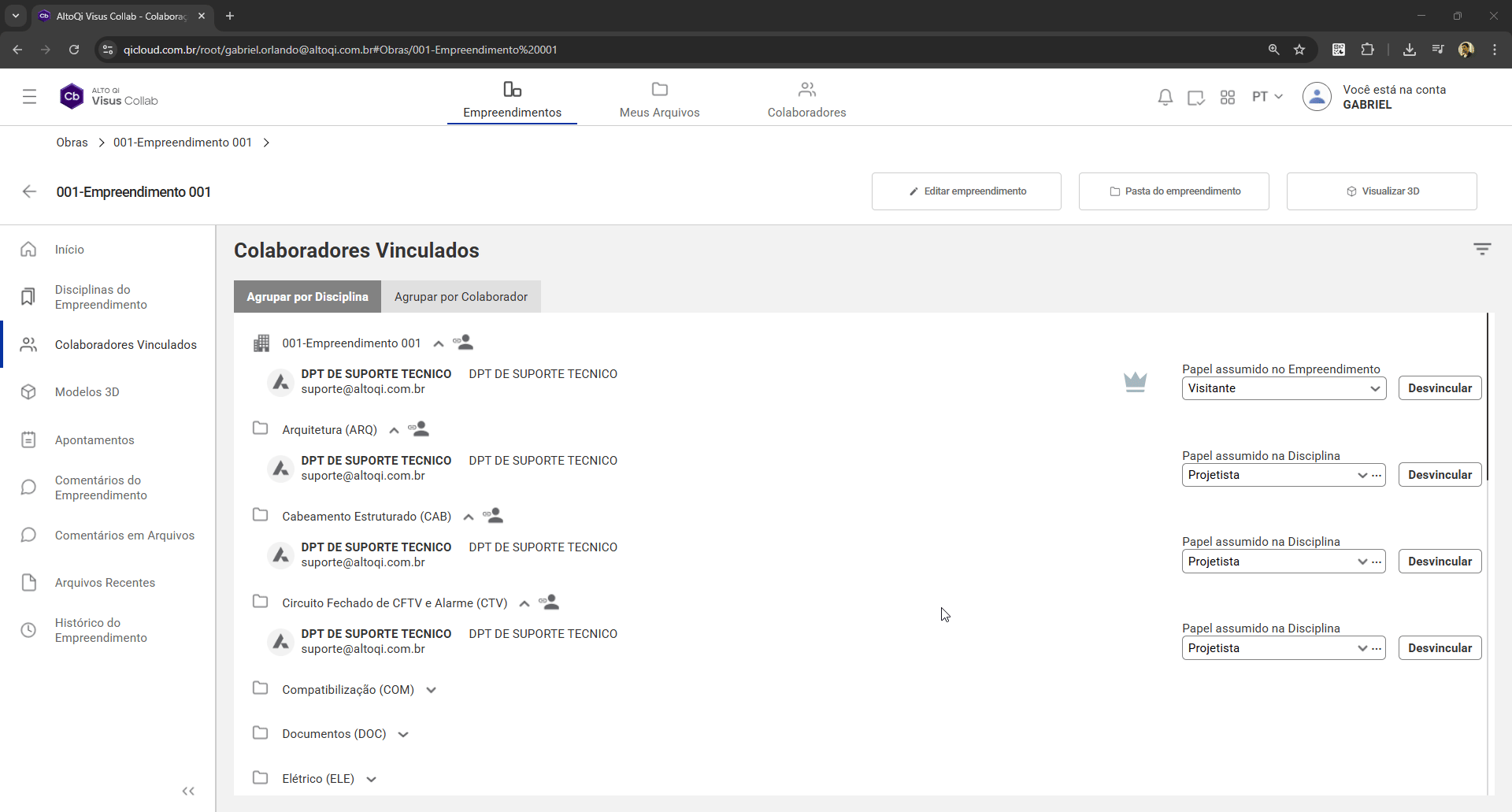Click the notifications bell icon

(x=1165, y=98)
